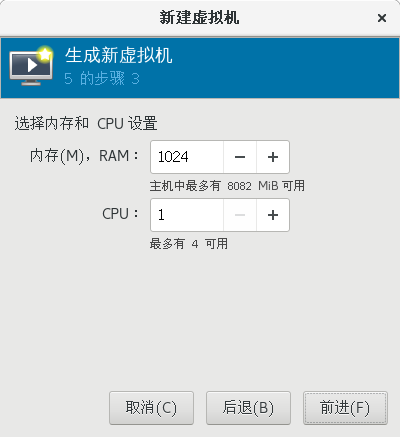This screenshot has width=400, height=437.
Task: Focus the RAM field showing 1024
Action: [187, 157]
